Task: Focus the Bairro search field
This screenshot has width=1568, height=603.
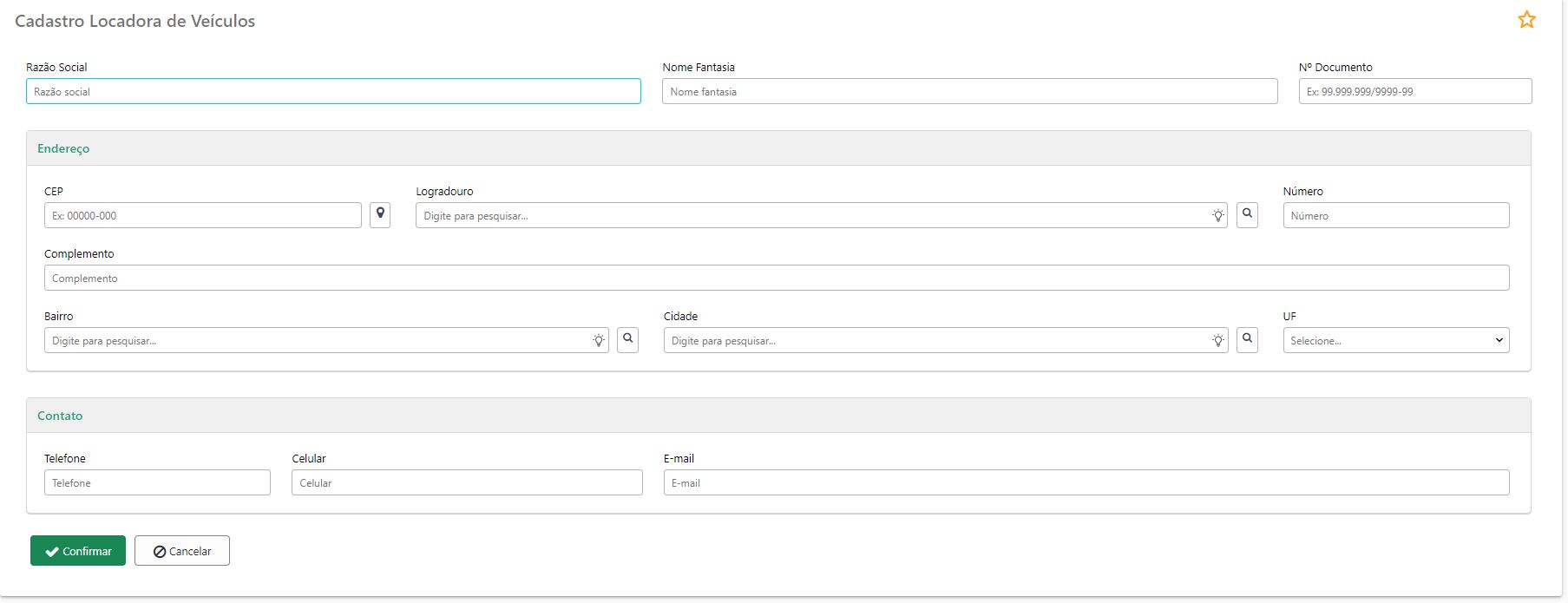Action: [x=326, y=340]
